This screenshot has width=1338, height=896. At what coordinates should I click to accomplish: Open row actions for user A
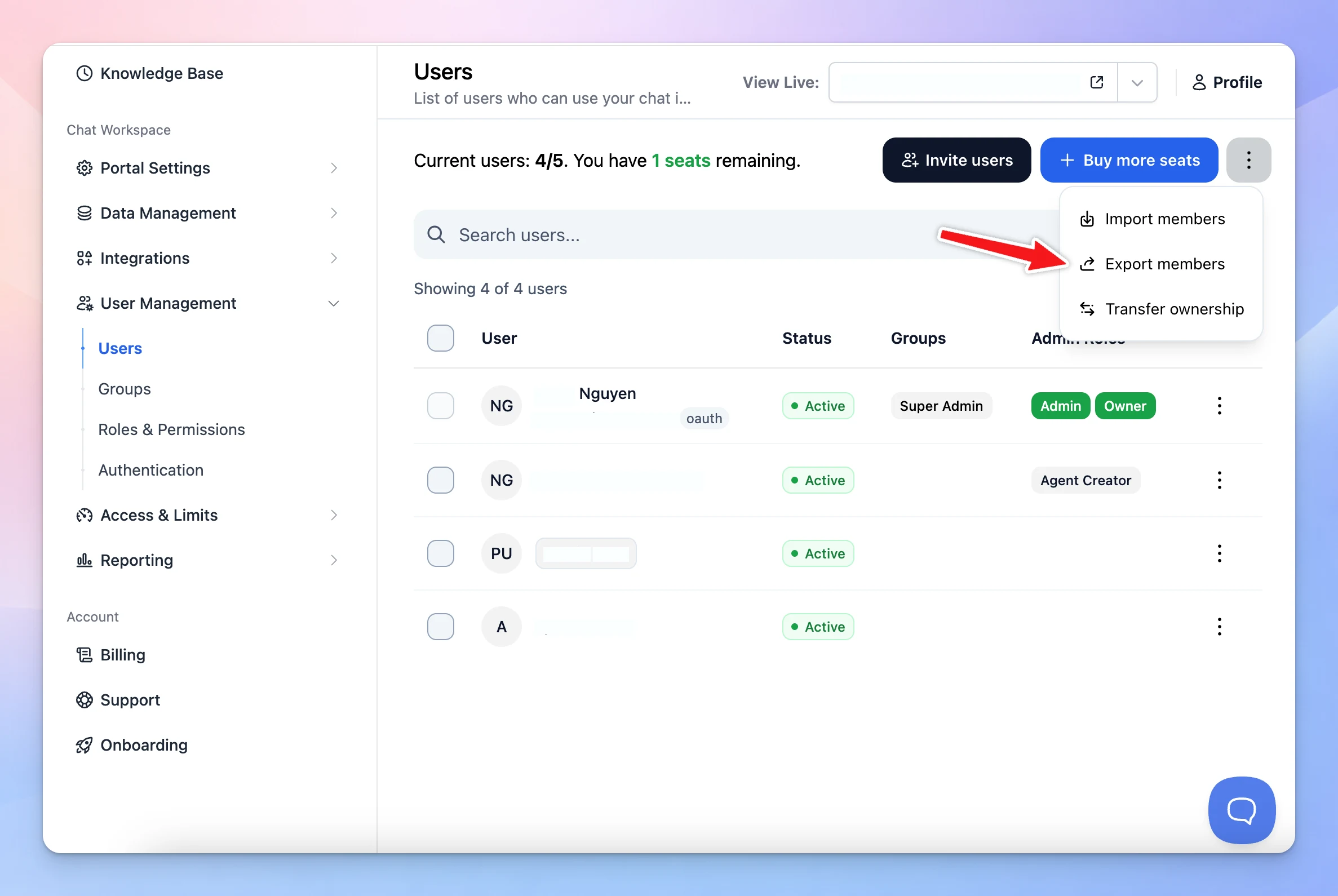click(x=1219, y=627)
